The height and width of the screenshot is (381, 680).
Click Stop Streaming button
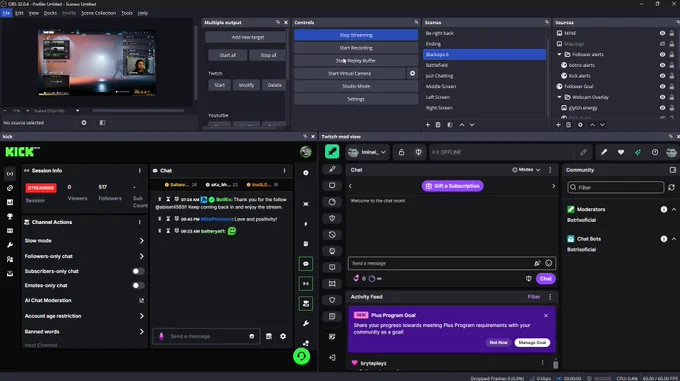coord(356,35)
